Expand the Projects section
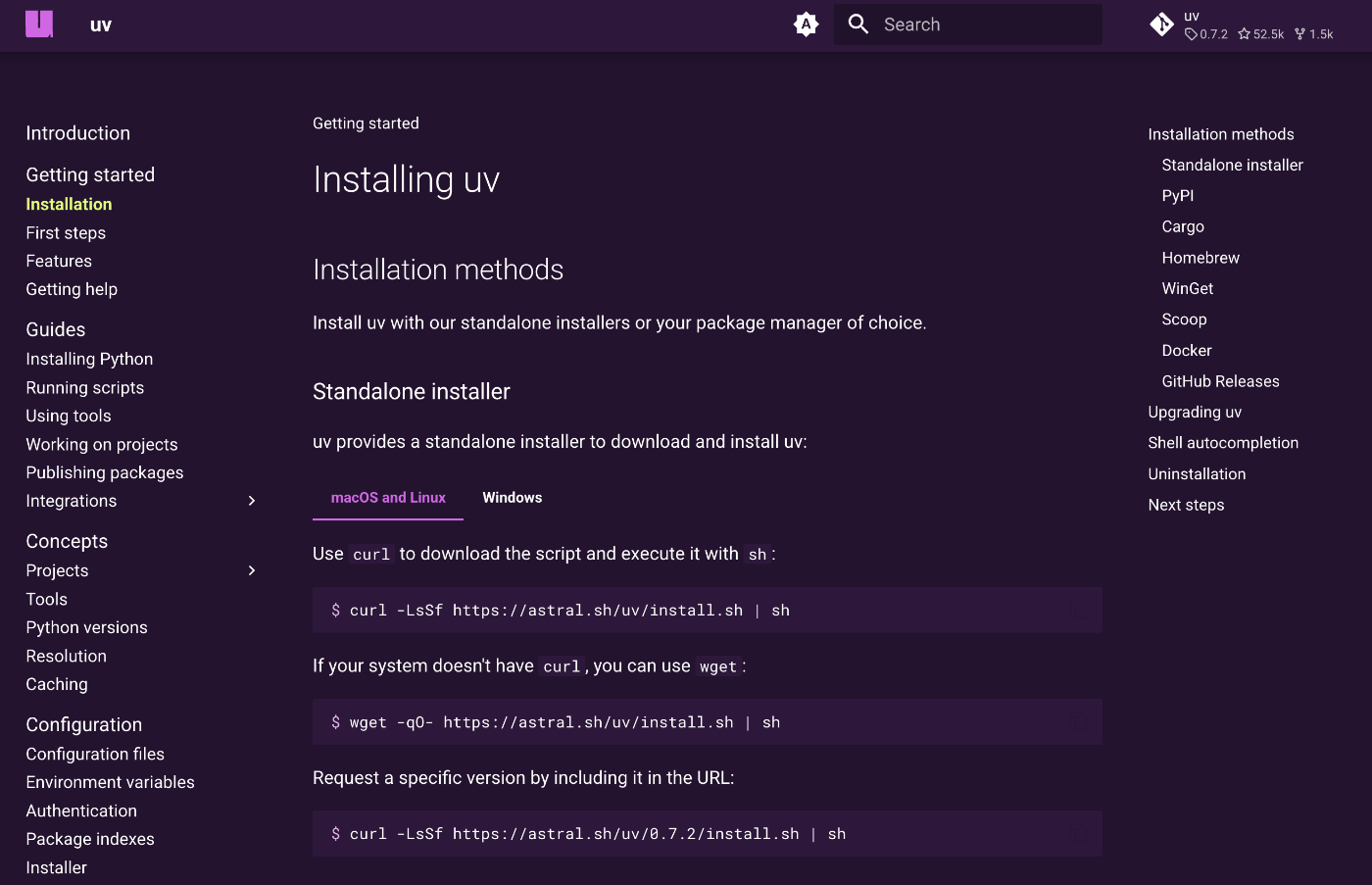This screenshot has width=1372, height=885. pos(252,570)
